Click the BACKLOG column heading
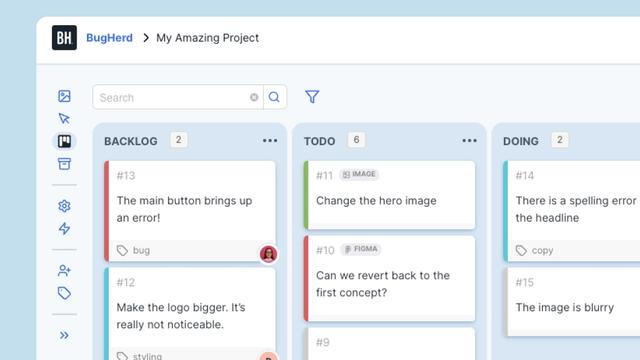640x360 pixels. 131,141
